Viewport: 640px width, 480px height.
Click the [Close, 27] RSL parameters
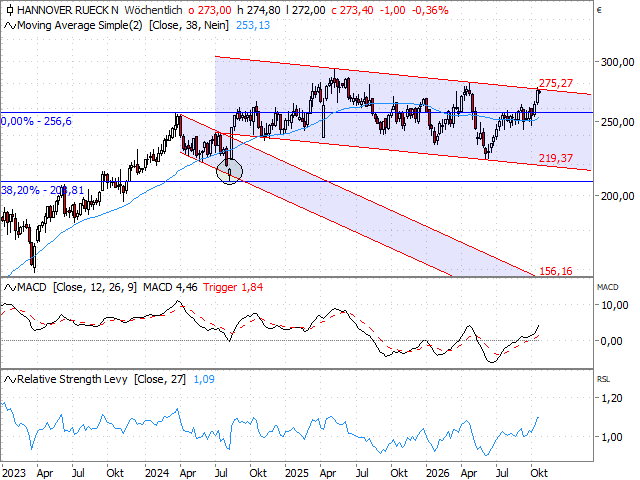pos(160,379)
